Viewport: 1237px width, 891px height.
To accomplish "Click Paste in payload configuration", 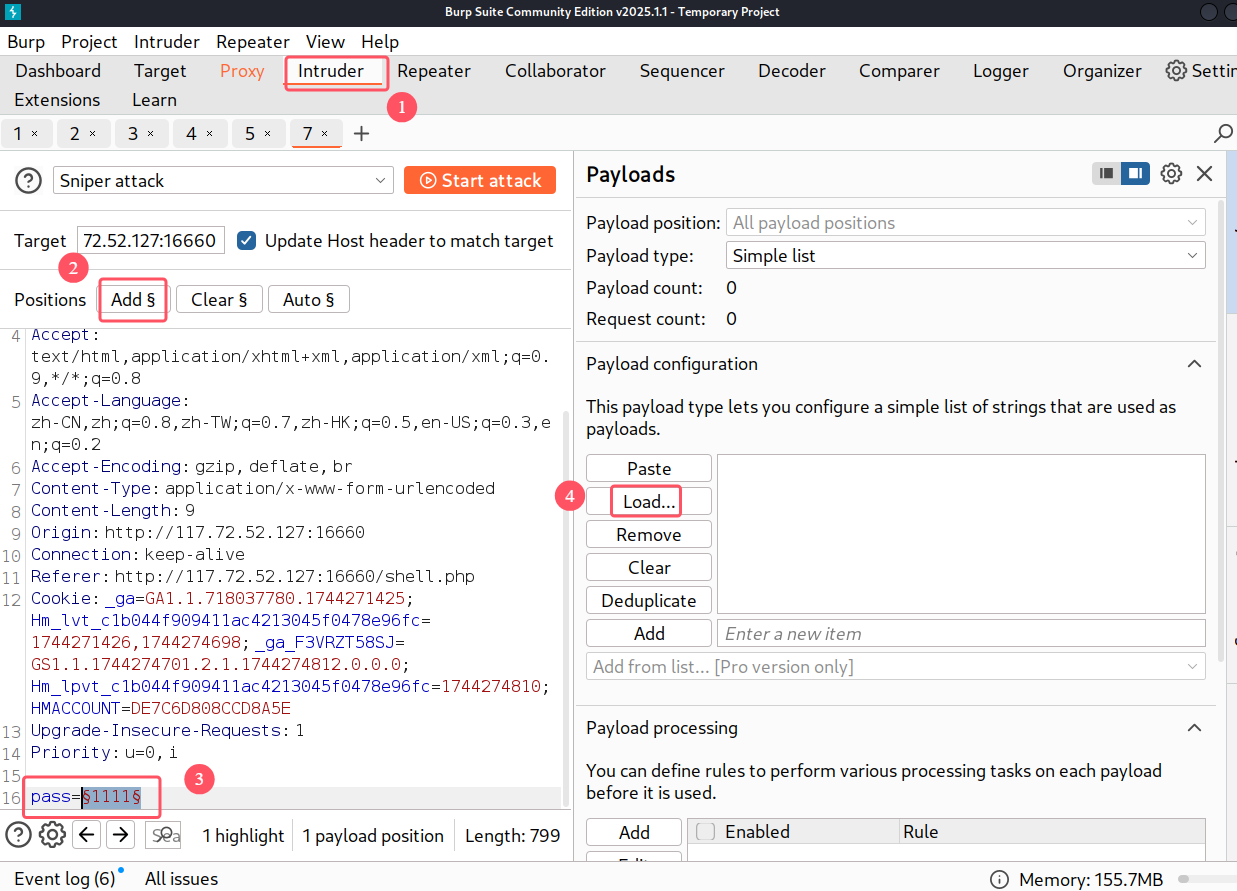I will 649,469.
